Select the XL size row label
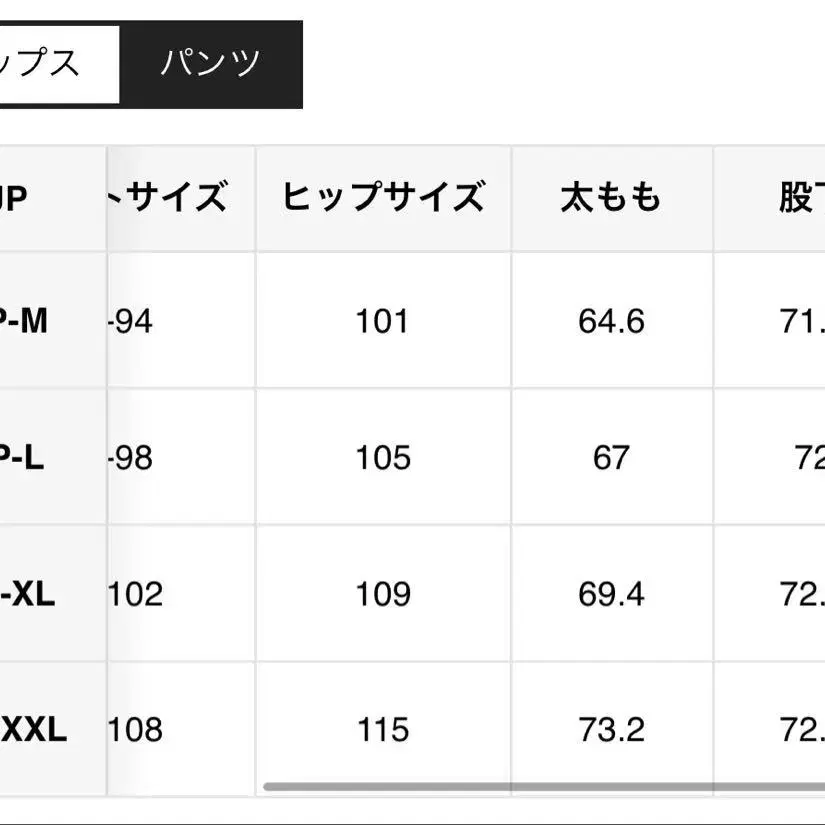Screen dimensions: 825x825 pyautogui.click(x=28, y=594)
